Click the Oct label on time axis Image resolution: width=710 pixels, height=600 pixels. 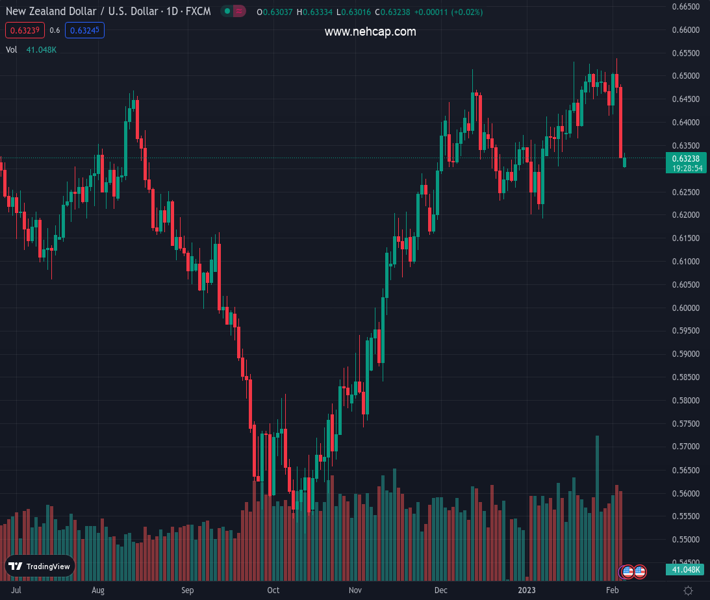tap(273, 590)
